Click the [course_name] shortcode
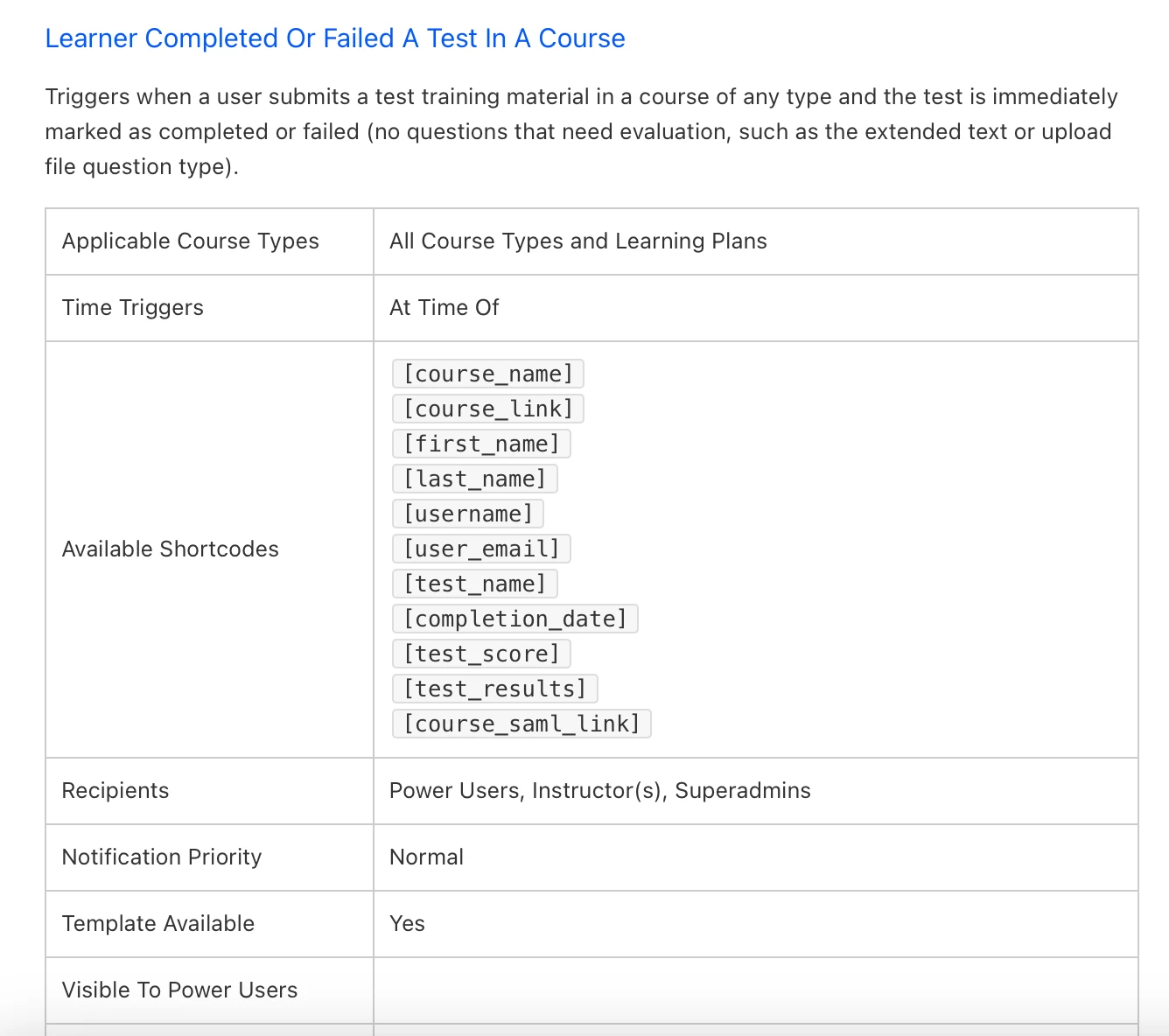The image size is (1169, 1036). coord(487,374)
